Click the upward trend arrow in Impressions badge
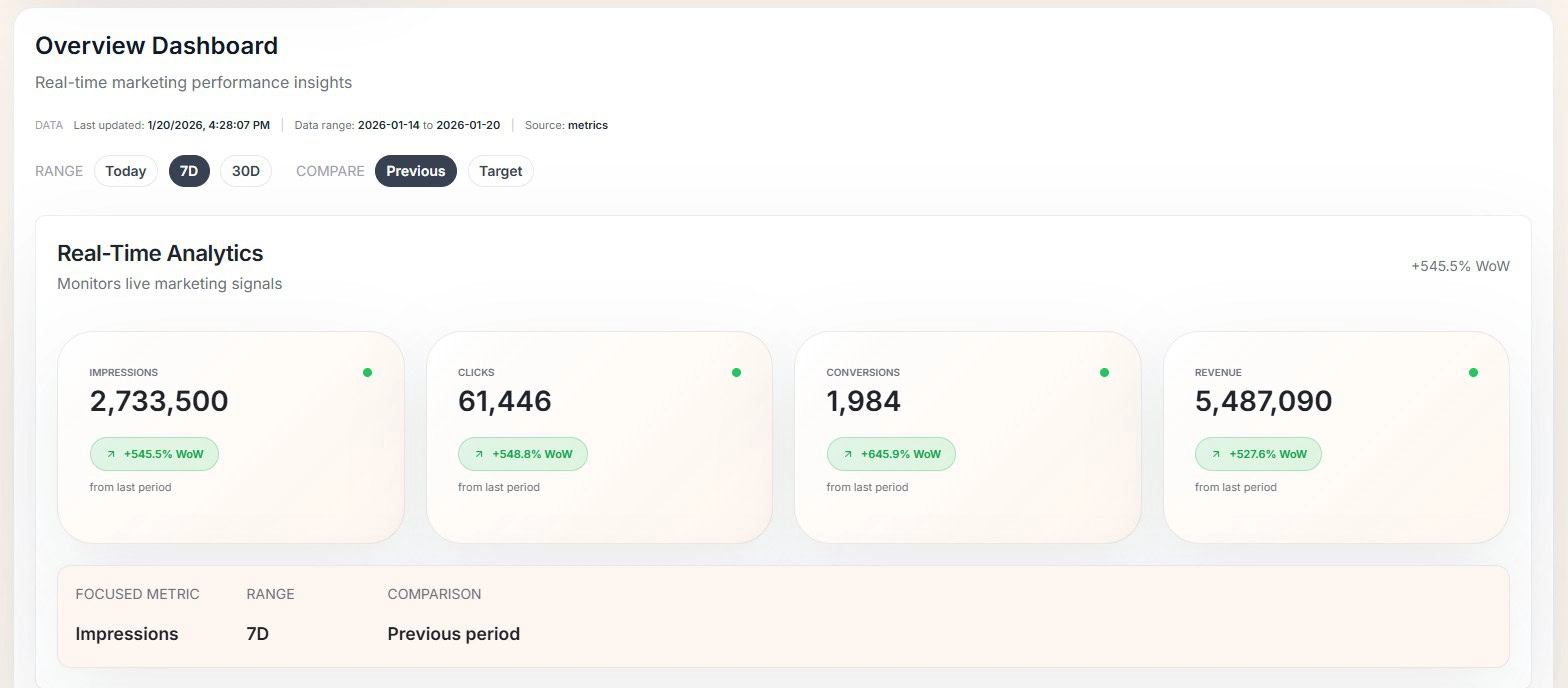 (110, 454)
